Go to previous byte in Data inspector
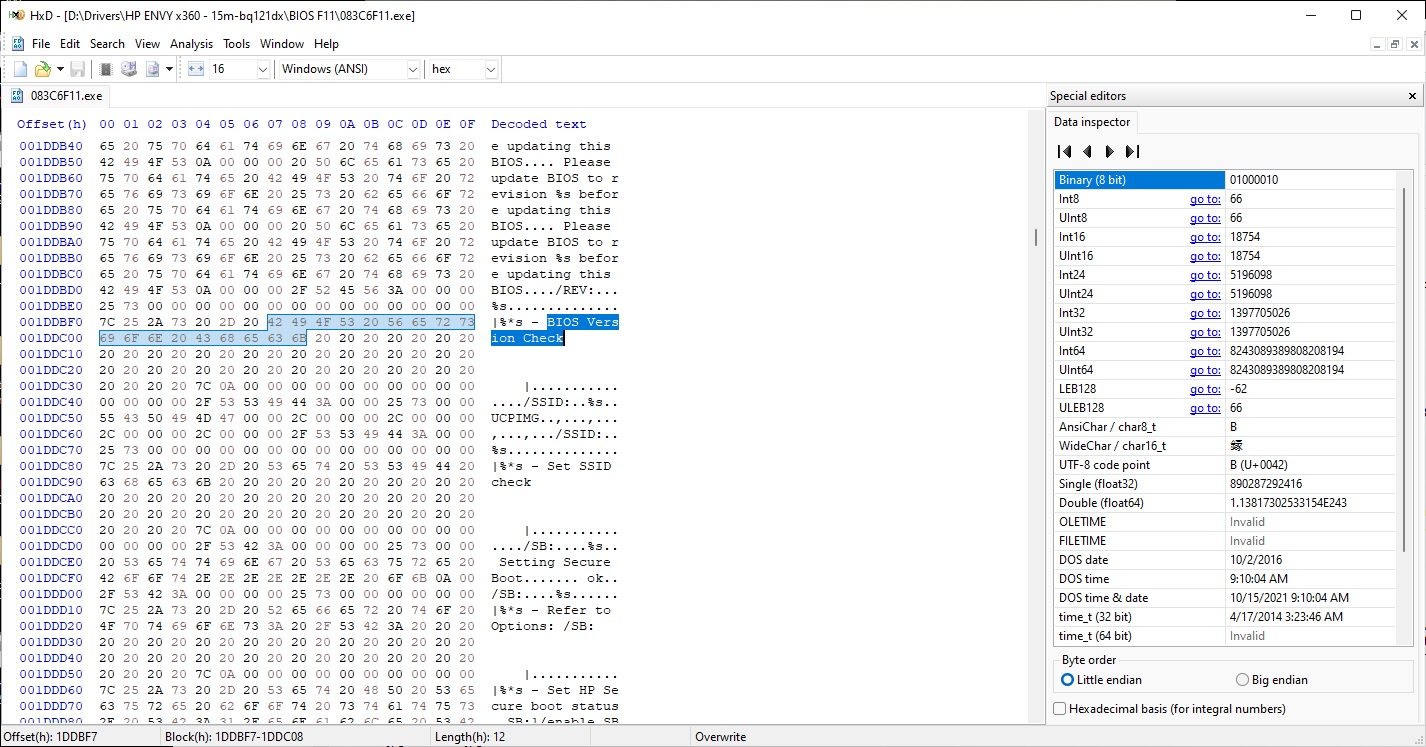 (x=1087, y=152)
